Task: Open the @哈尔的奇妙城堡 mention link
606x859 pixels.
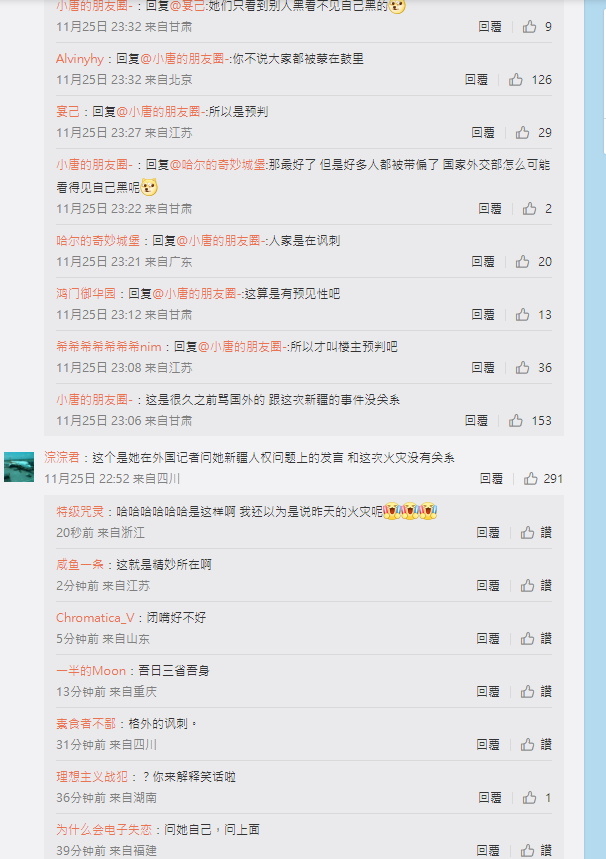Action: click(218, 165)
